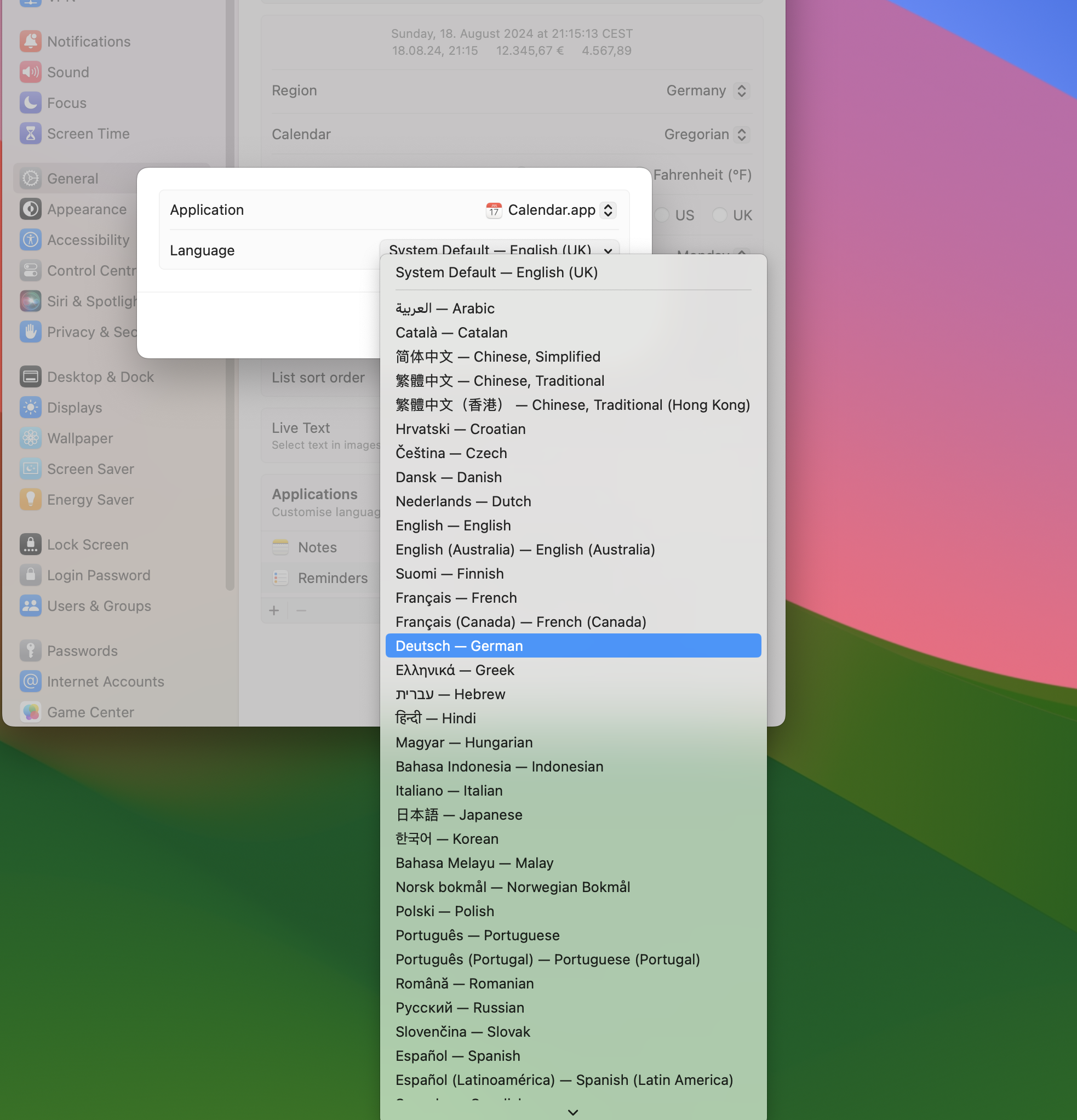Select the UK radio button
The height and width of the screenshot is (1120, 1077).
point(719,215)
